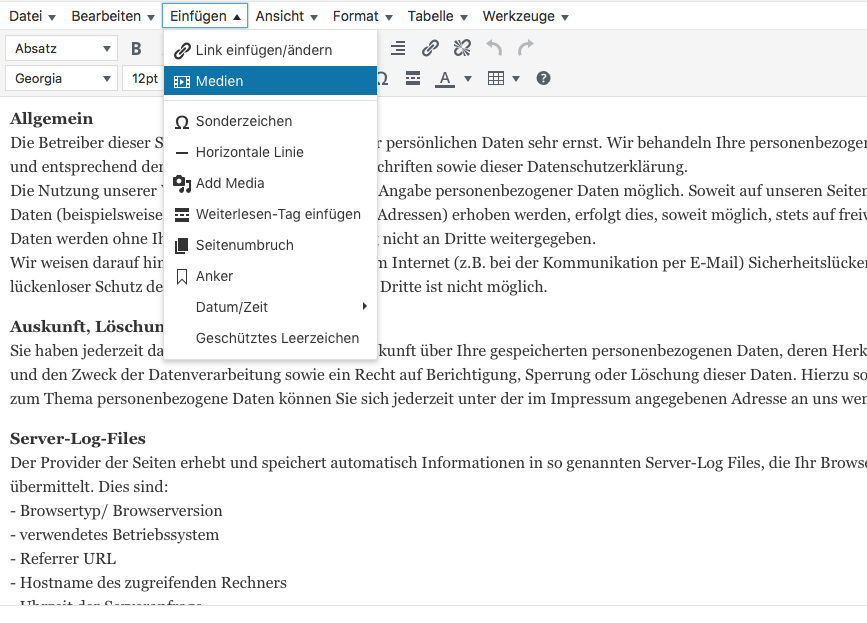
Task: Choose Sonderzeichen menu entry
Action: pyautogui.click(x=270, y=121)
